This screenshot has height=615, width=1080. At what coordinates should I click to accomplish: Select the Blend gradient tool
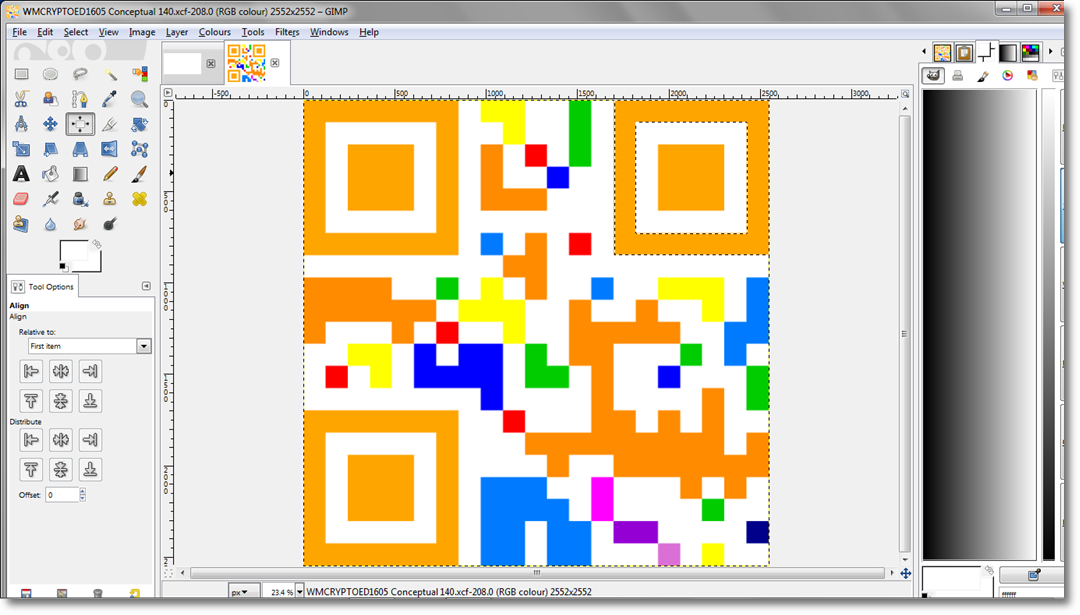[x=80, y=174]
